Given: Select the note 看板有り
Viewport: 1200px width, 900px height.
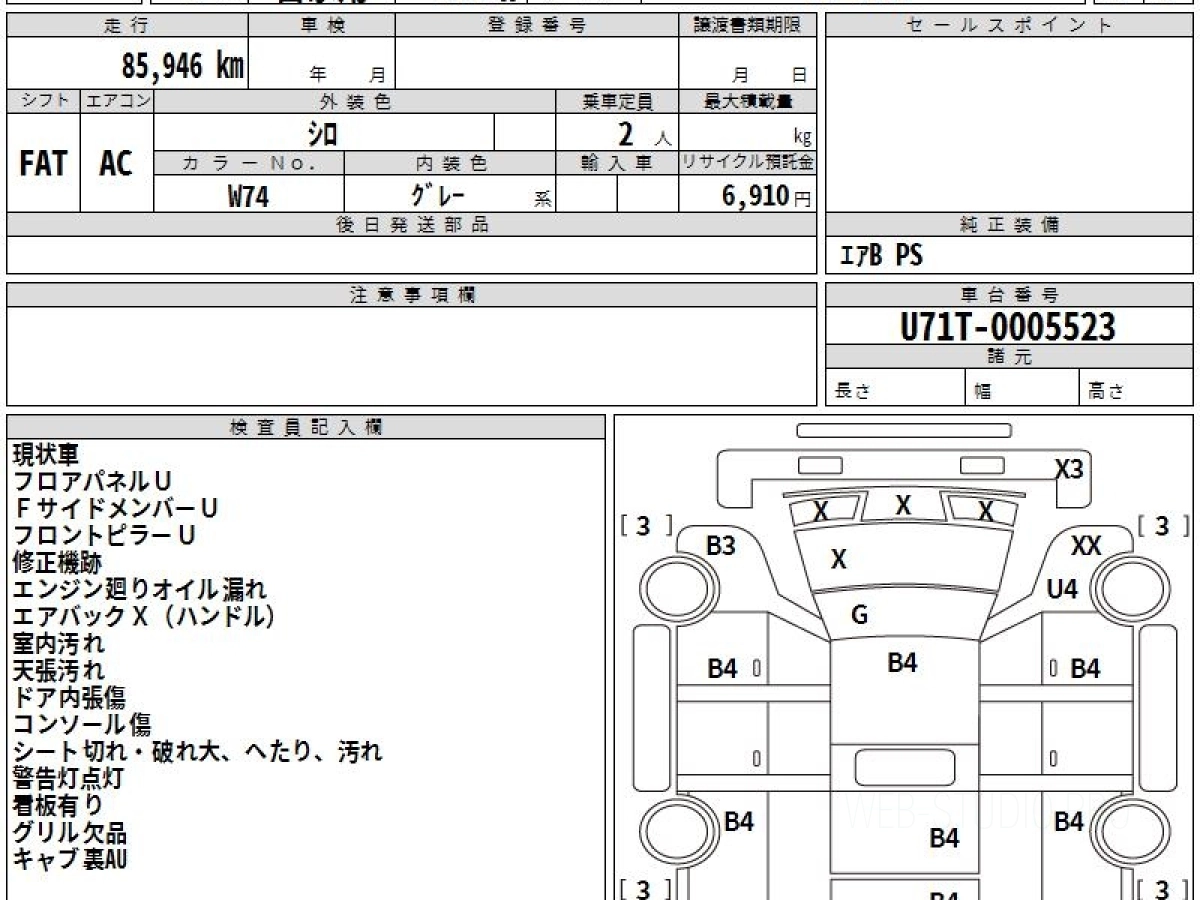Looking at the screenshot, I should coord(57,806).
